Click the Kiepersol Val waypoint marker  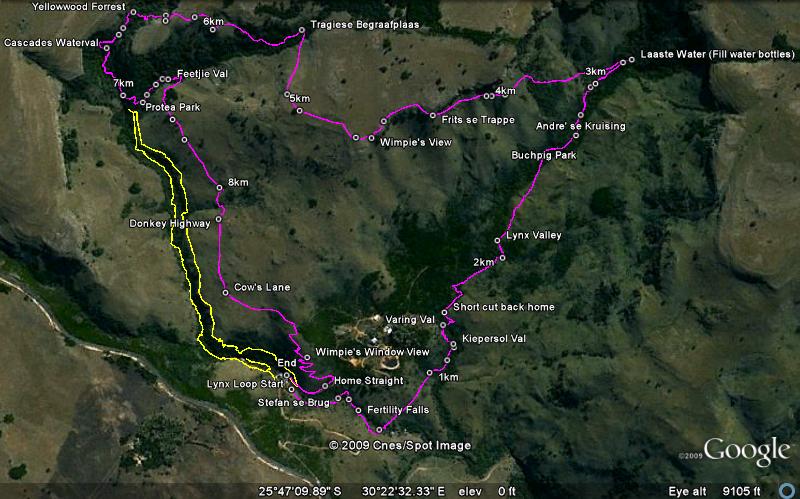click(454, 344)
